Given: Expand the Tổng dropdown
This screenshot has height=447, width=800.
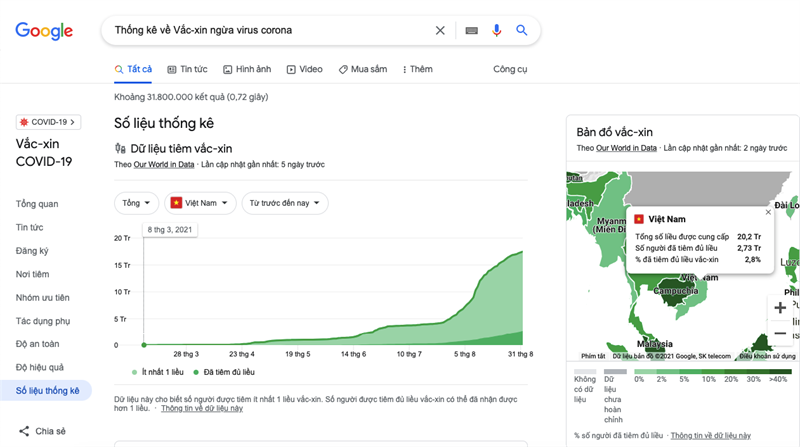Looking at the screenshot, I should click(x=136, y=203).
